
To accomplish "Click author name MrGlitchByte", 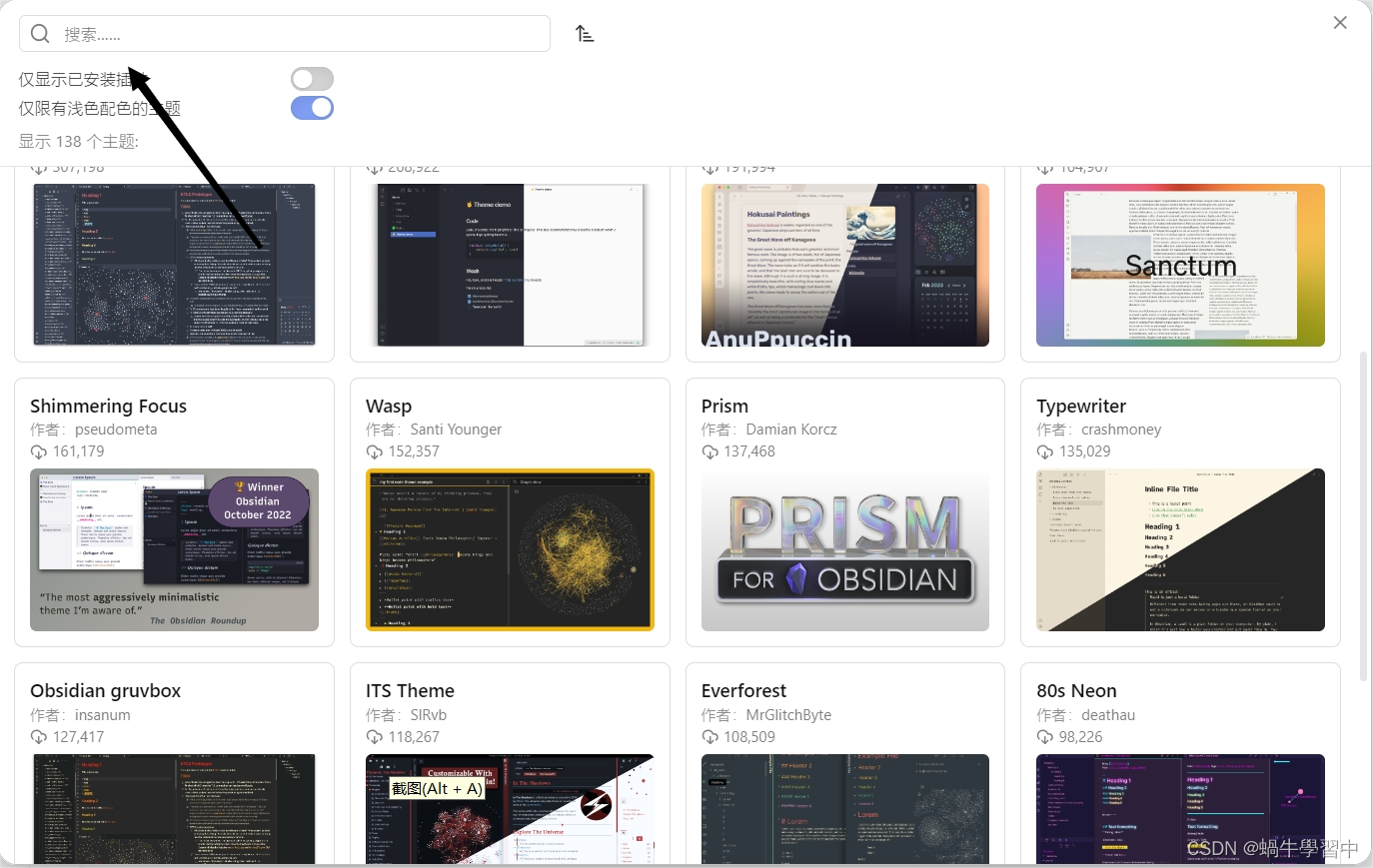I will pos(789,715).
